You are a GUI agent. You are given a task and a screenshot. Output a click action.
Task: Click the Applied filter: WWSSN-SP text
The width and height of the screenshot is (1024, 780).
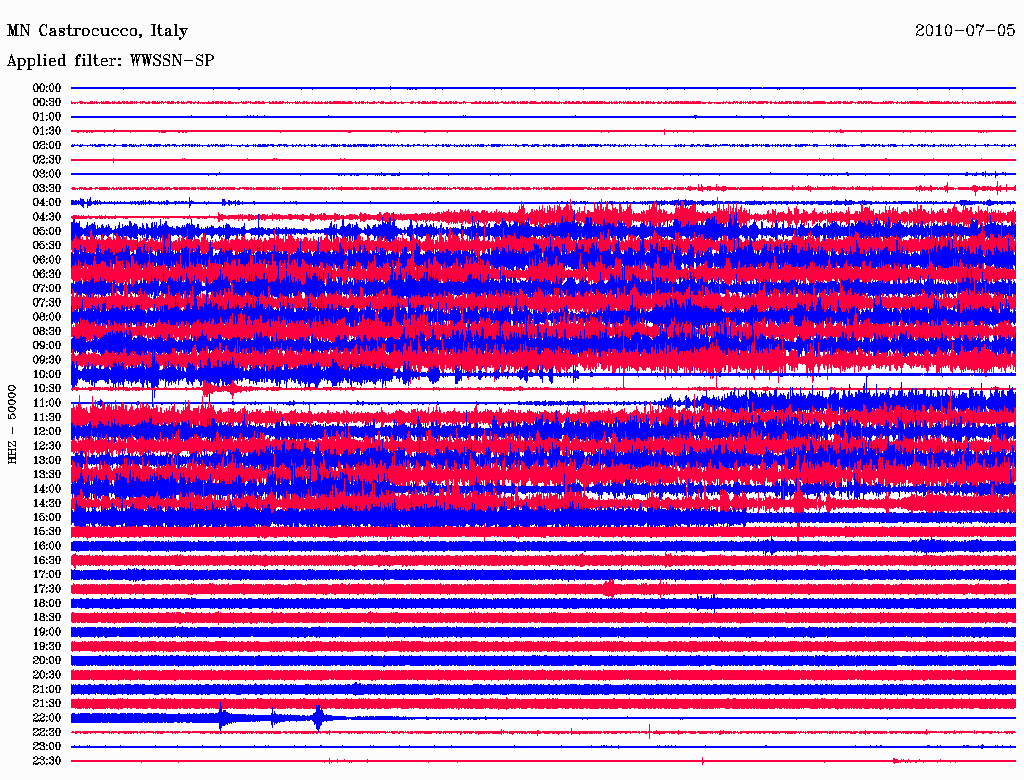point(110,61)
